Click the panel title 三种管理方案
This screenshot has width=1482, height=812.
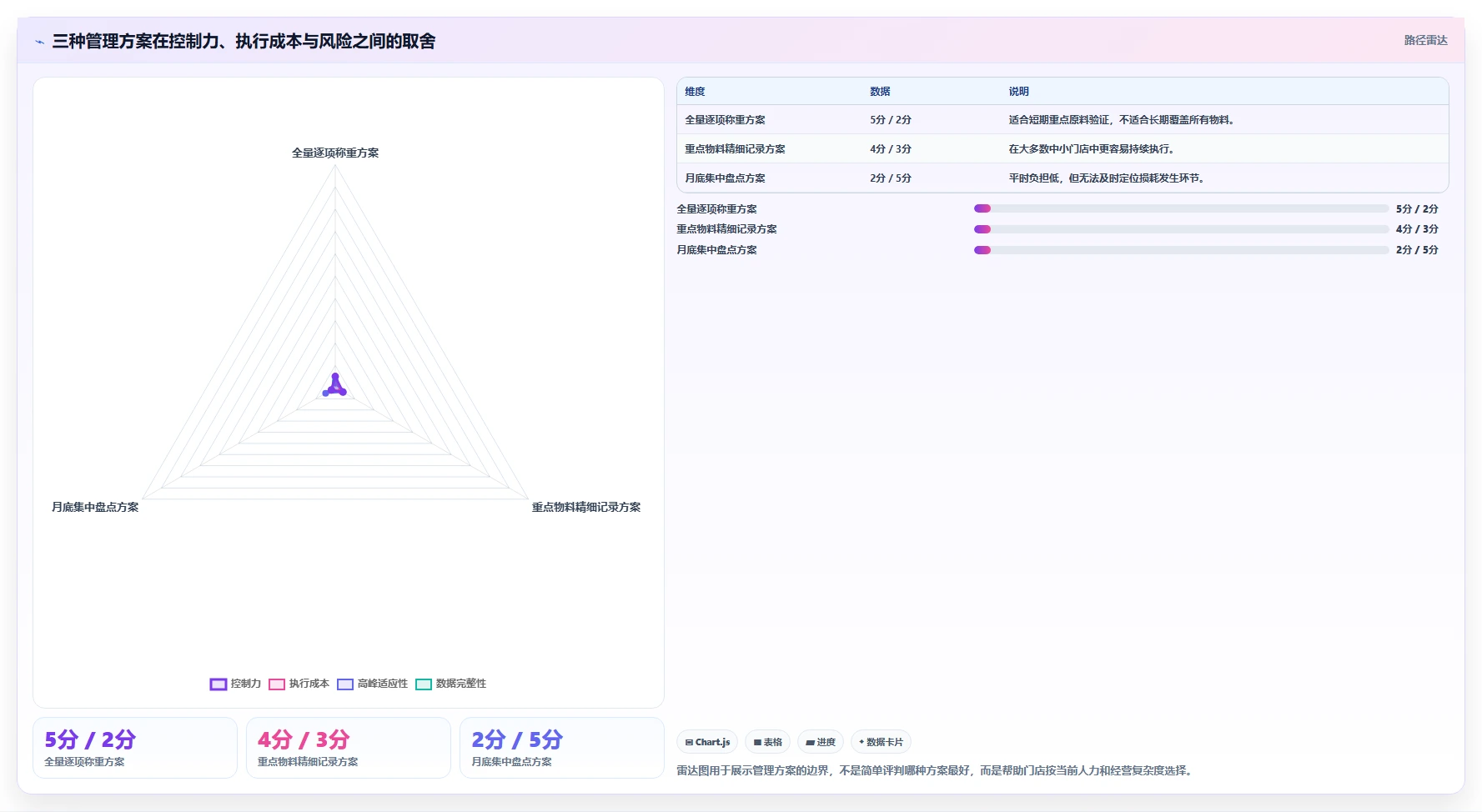[x=244, y=41]
